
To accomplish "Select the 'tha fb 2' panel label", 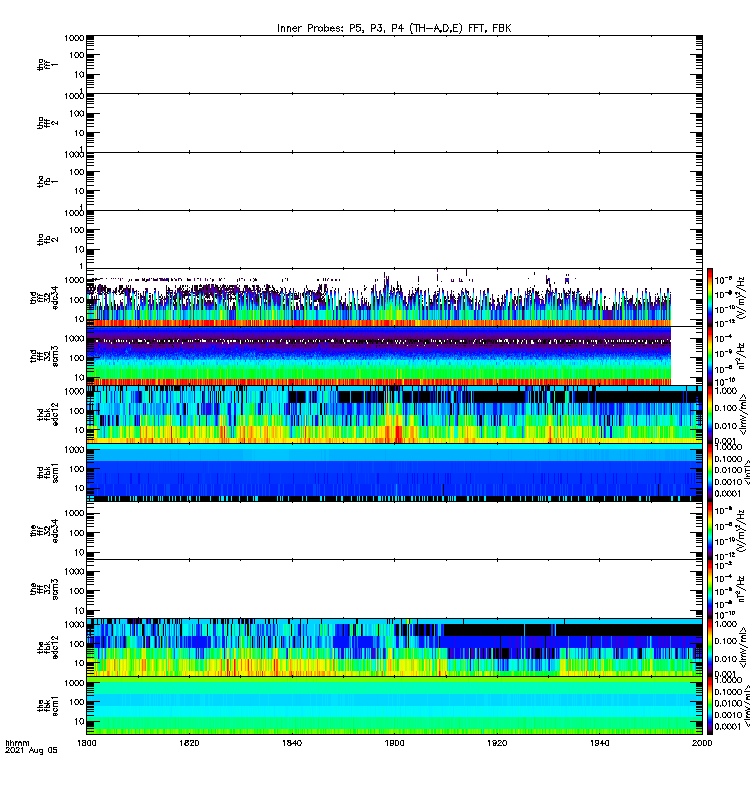I will click(x=47, y=240).
